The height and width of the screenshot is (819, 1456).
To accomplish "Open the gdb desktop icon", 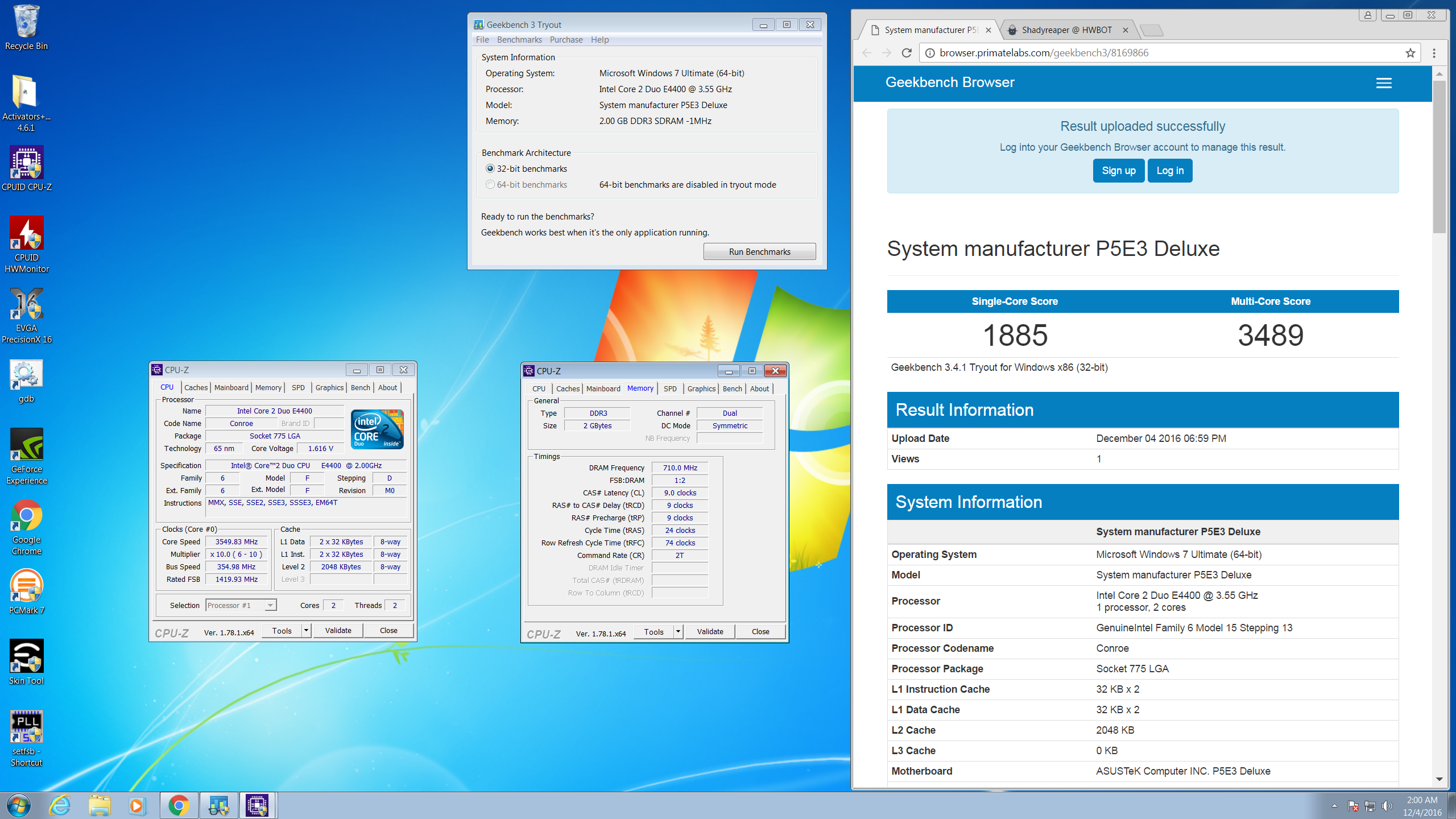I will pyautogui.click(x=26, y=381).
